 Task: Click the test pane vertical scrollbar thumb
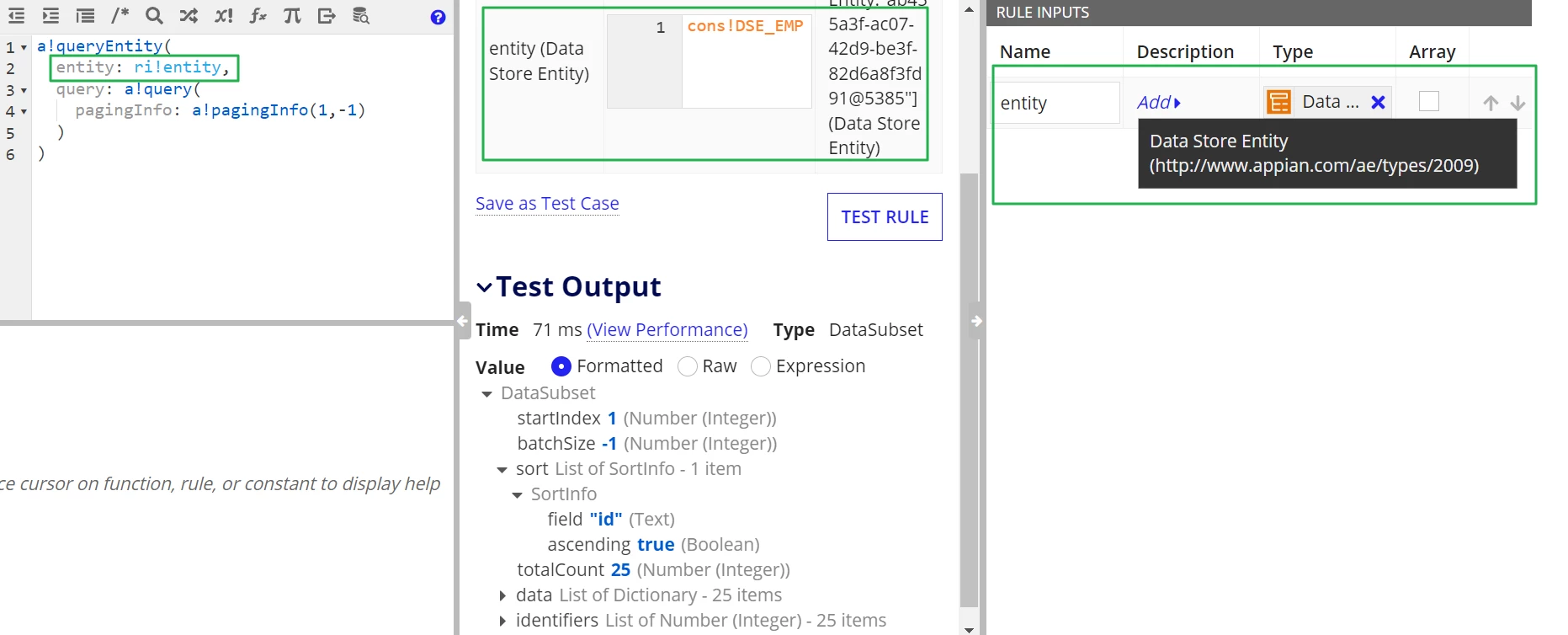click(x=969, y=390)
